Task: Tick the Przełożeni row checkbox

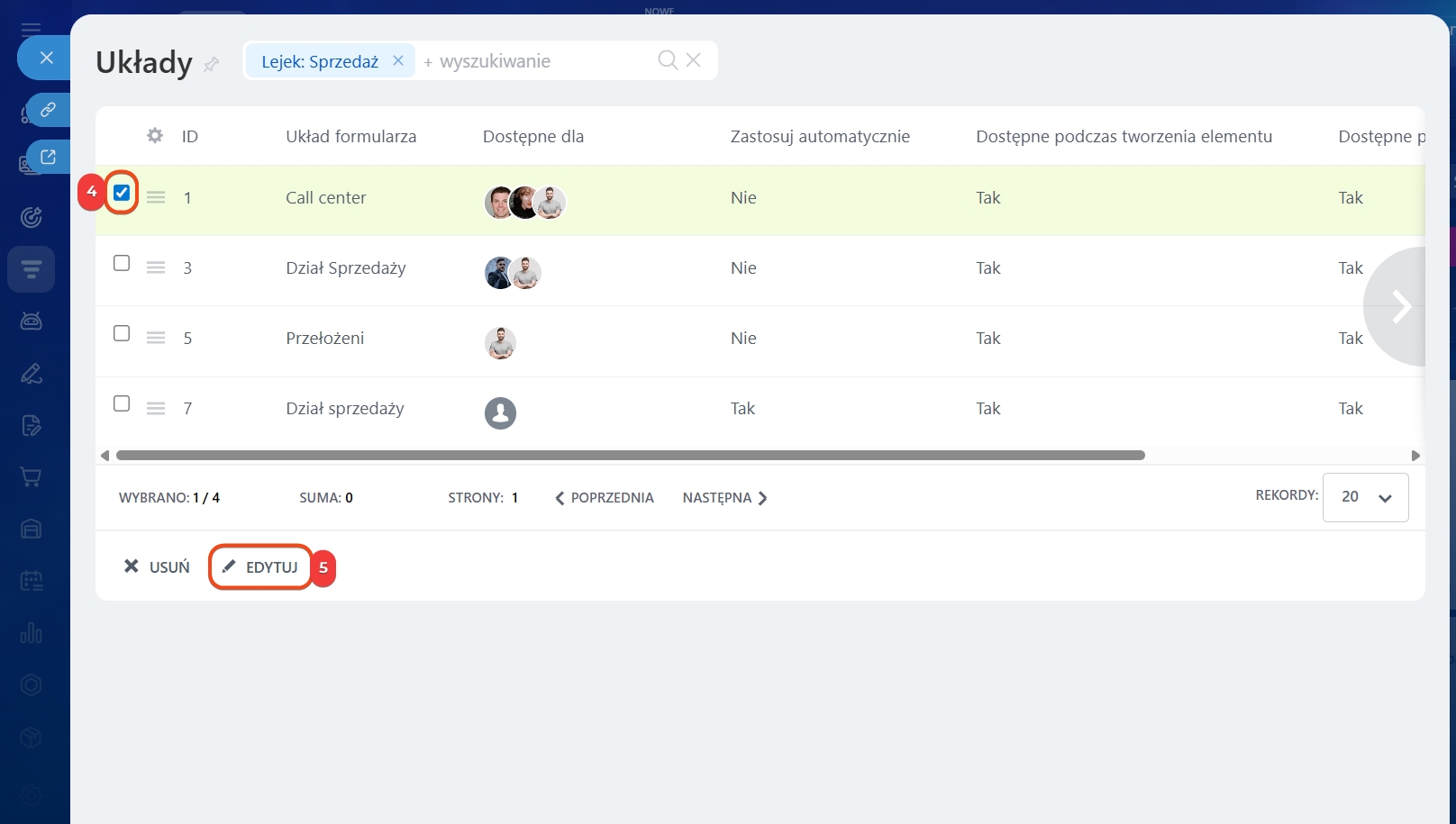Action: tap(122, 333)
